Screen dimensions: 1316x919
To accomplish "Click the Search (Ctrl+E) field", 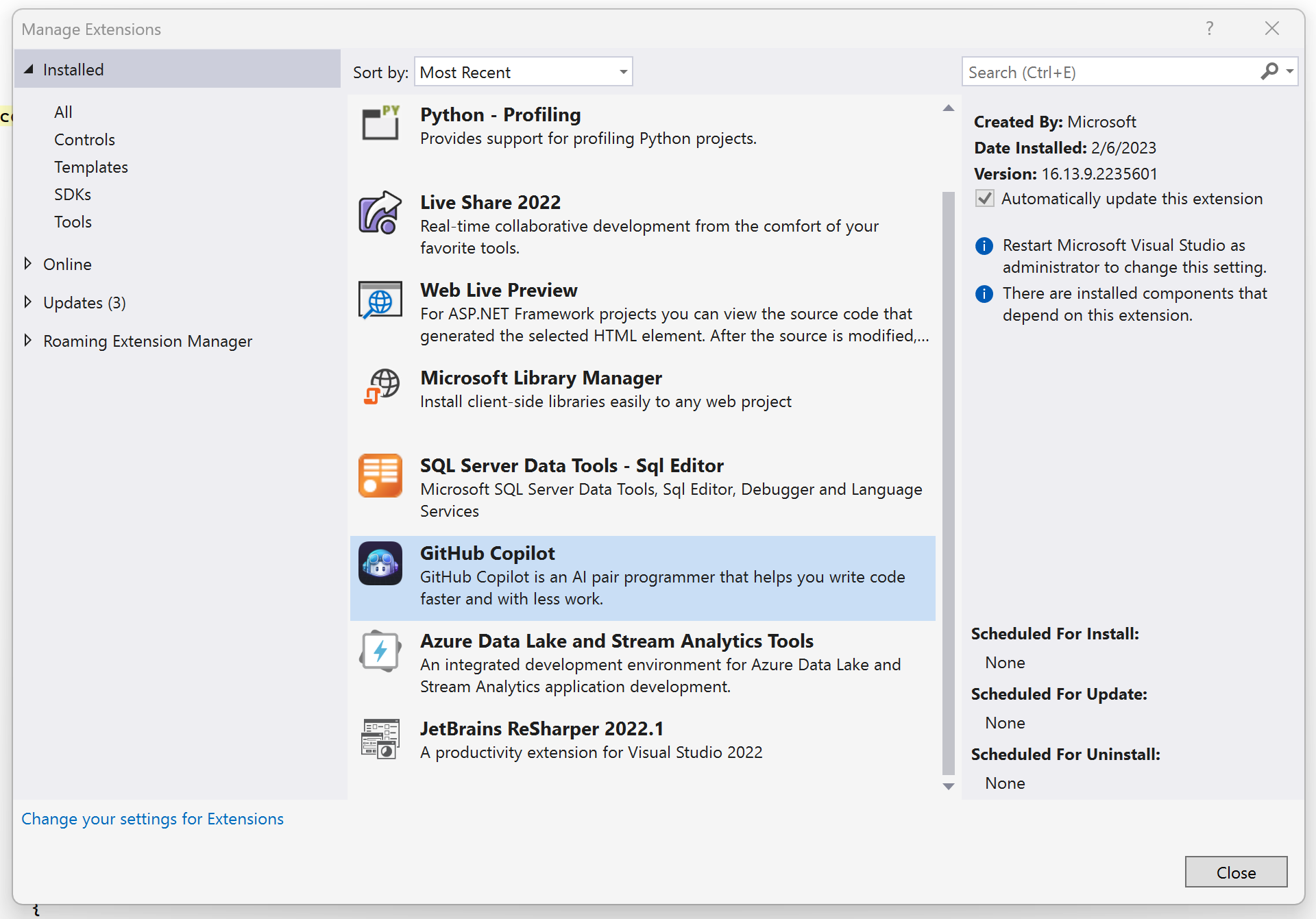I will click(x=1110, y=72).
